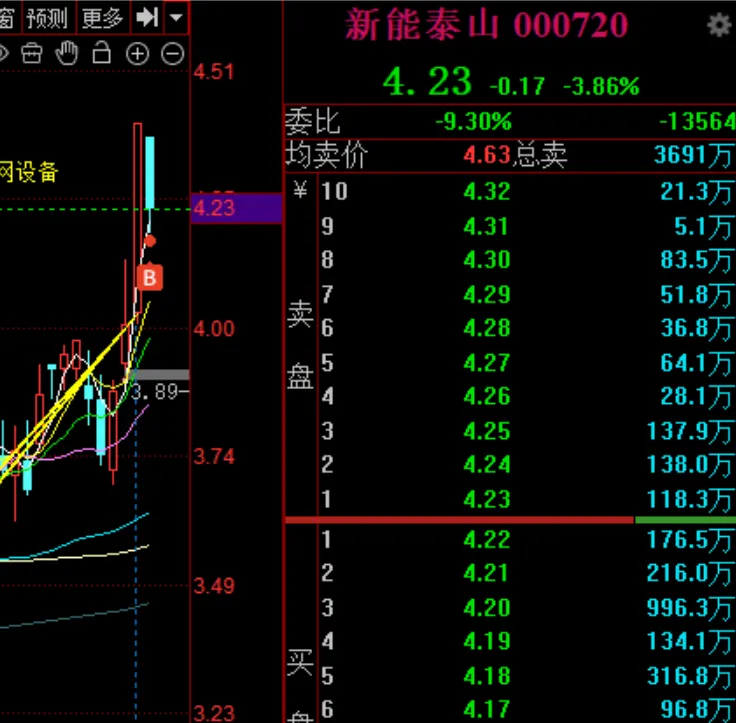Toggle the padlock chart lock
This screenshot has height=723, width=736.
[101, 54]
